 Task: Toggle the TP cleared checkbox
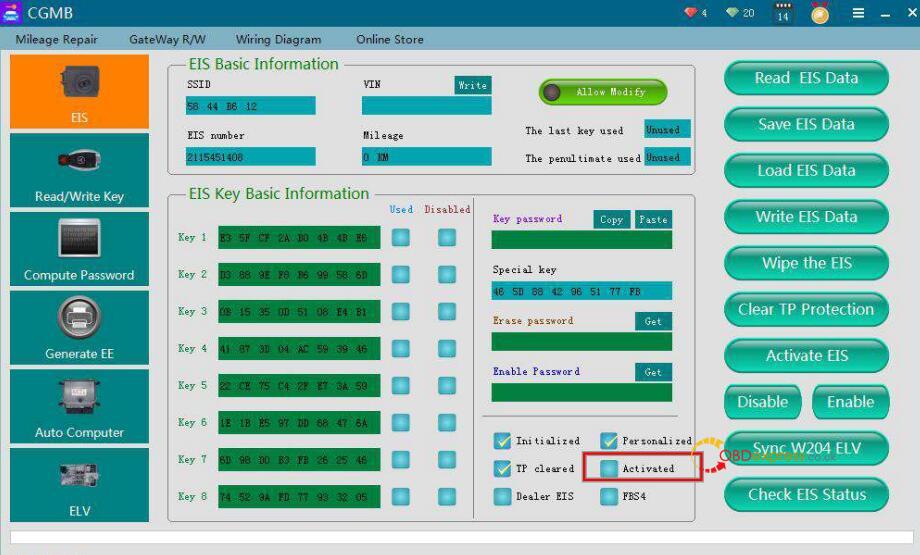[502, 468]
